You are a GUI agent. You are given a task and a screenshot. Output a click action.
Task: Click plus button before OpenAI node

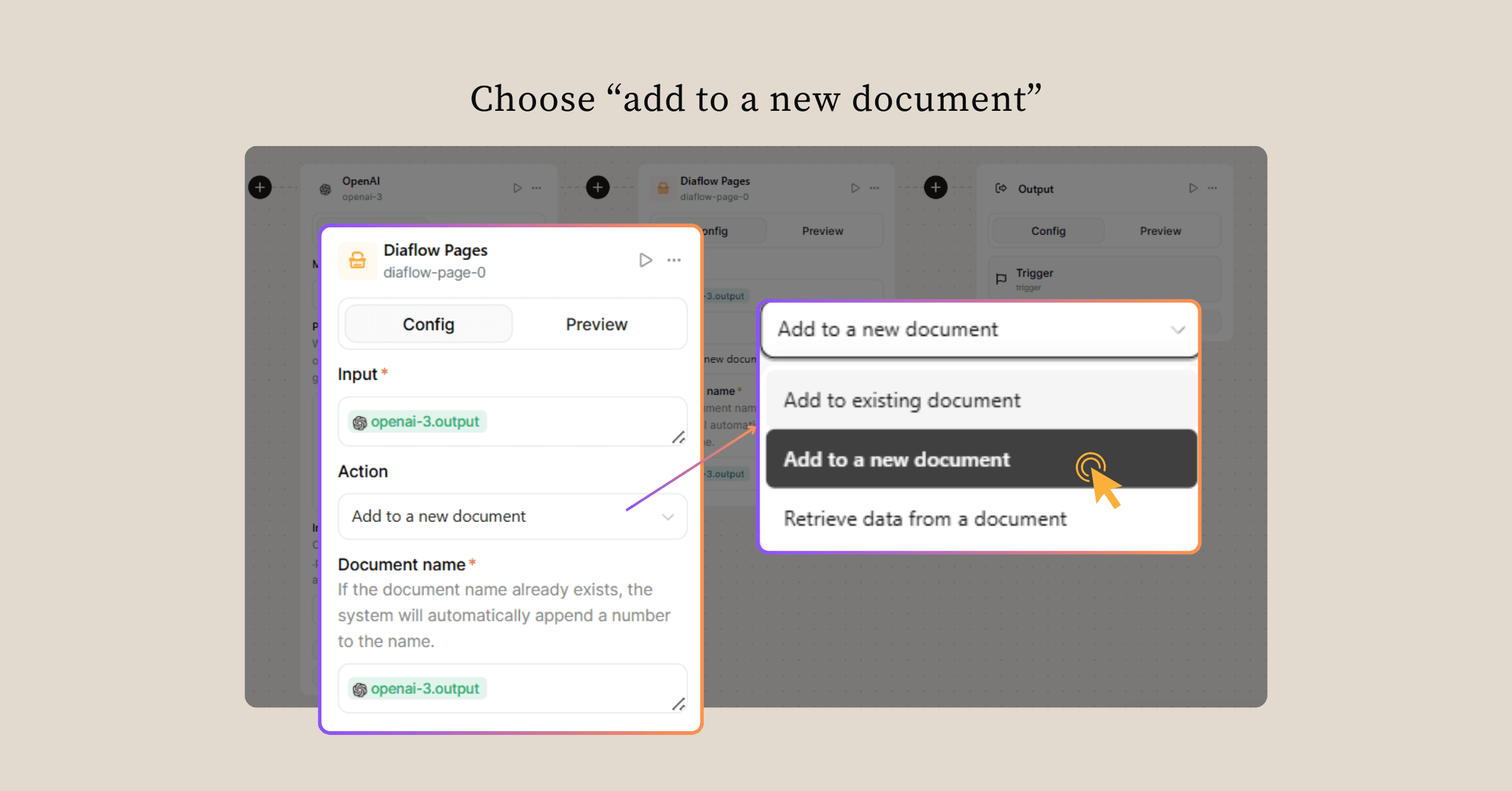[x=260, y=187]
